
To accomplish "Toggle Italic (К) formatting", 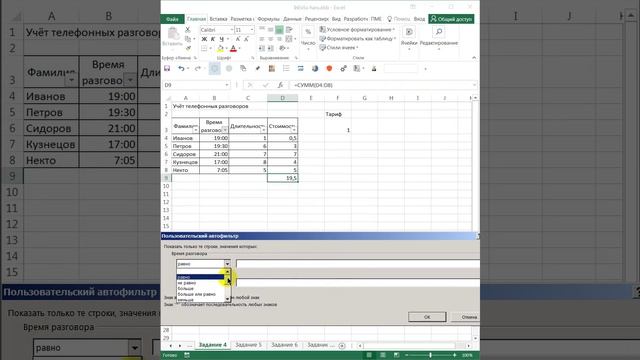I will coord(213,39).
